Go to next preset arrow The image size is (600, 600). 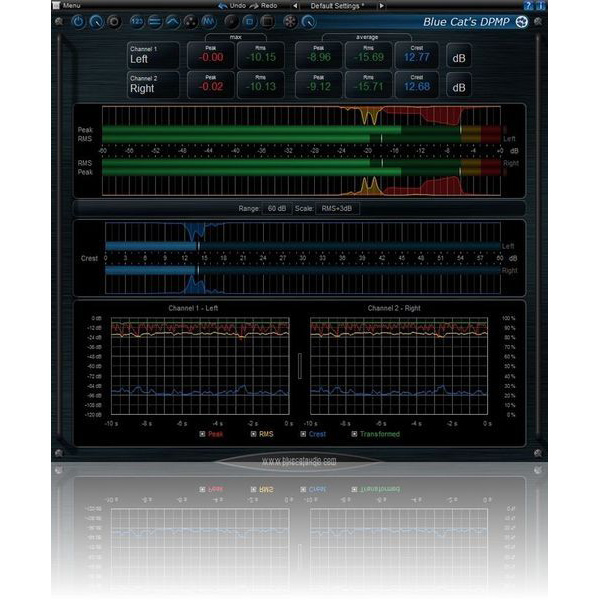[x=381, y=6]
